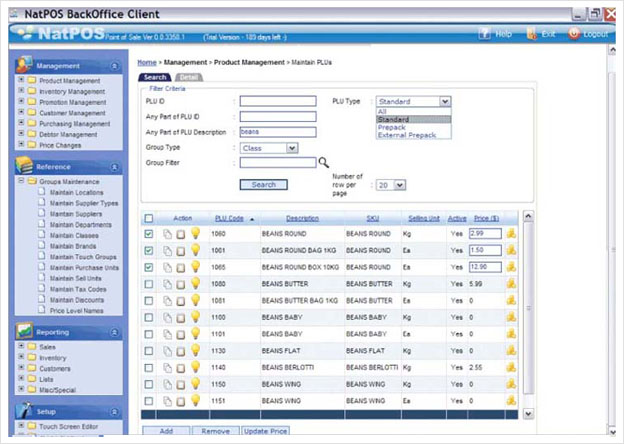Click the Update Price button

coord(265,431)
